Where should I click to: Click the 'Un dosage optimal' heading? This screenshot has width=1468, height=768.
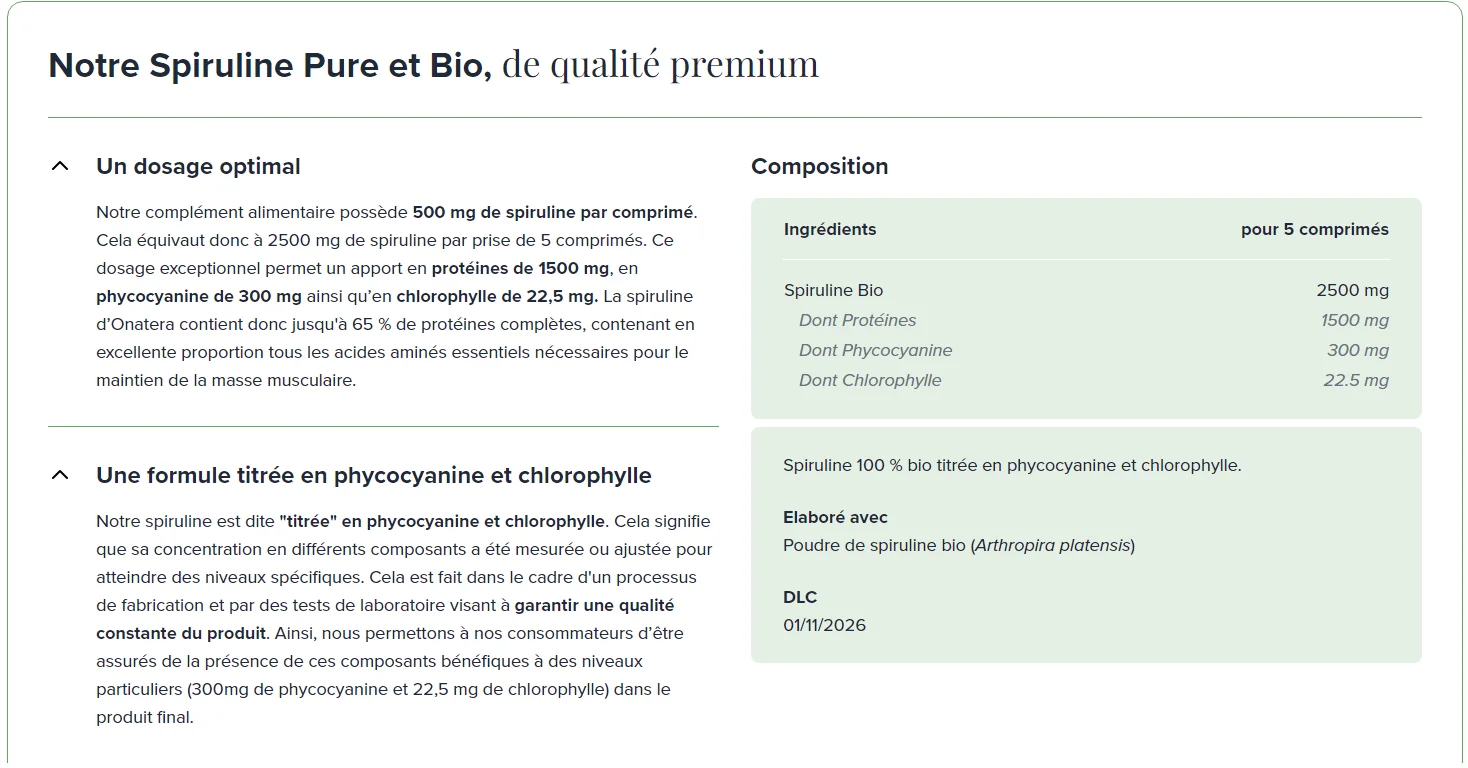pyautogui.click(x=197, y=166)
